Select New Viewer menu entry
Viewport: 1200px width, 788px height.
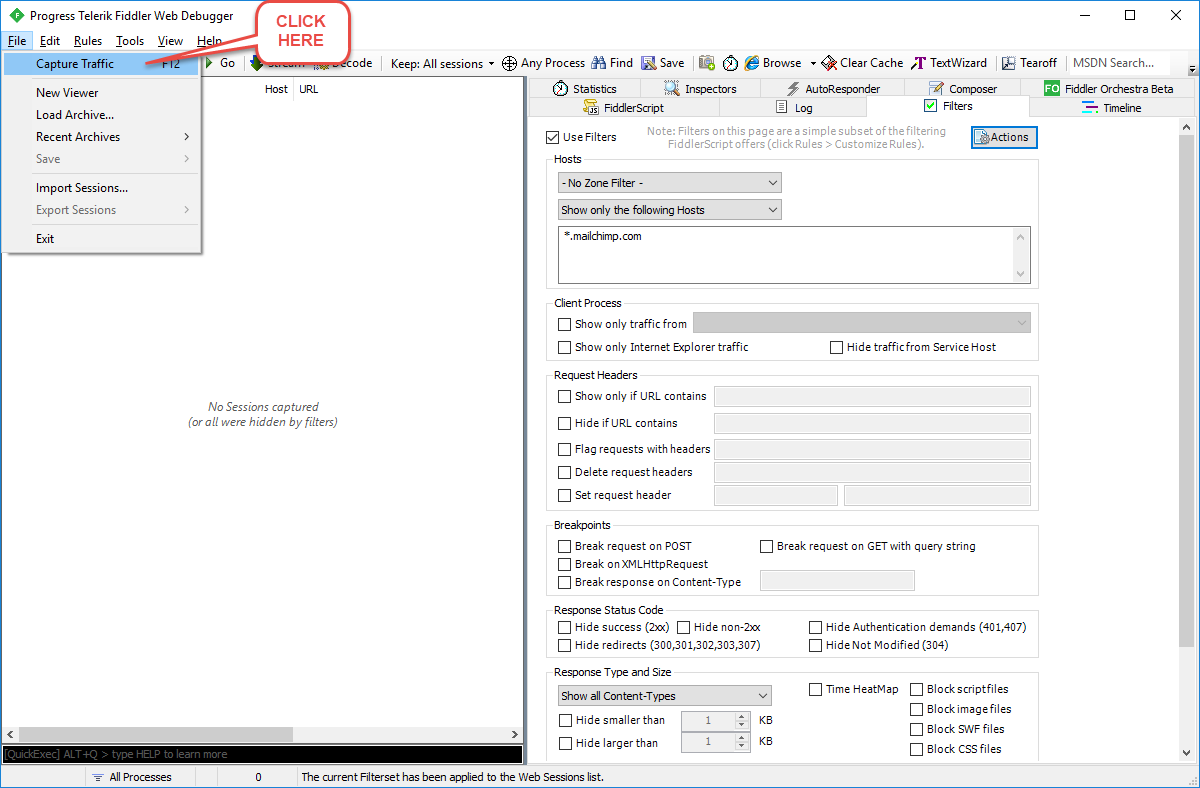(101, 93)
